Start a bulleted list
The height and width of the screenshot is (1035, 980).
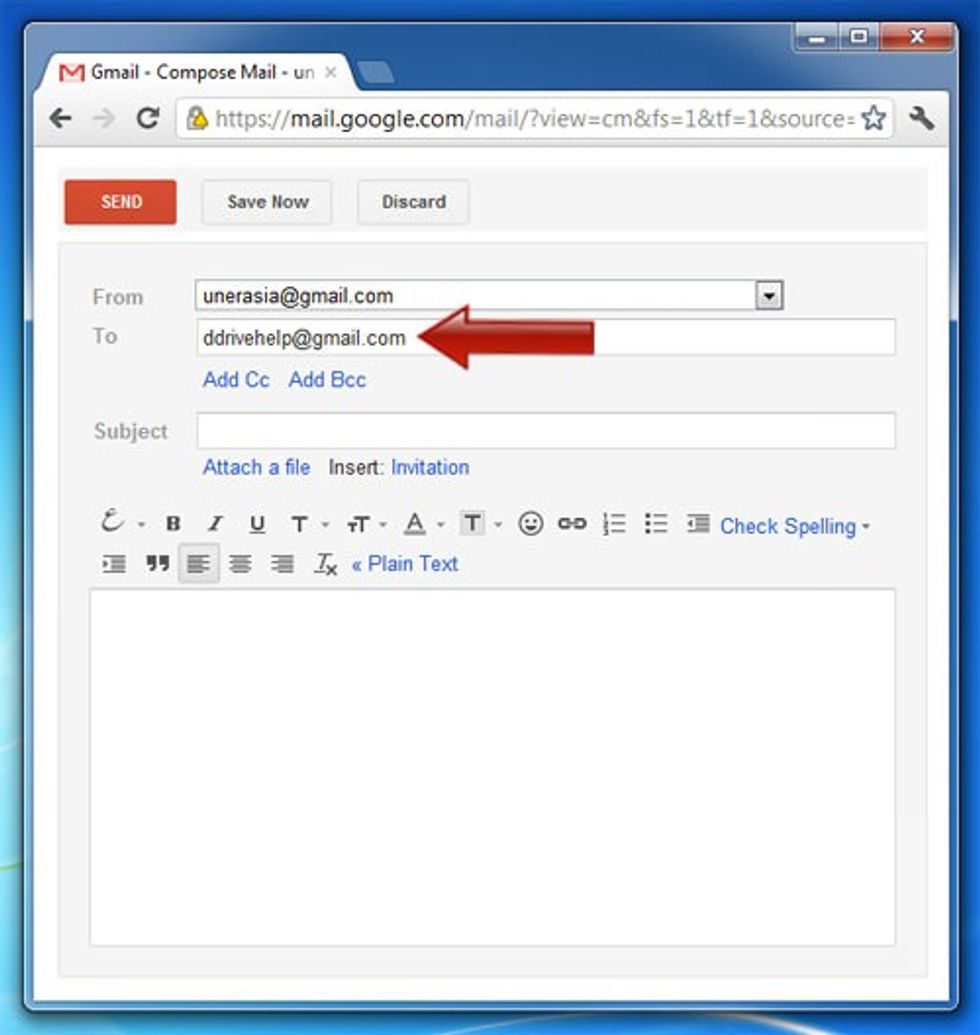[x=656, y=524]
